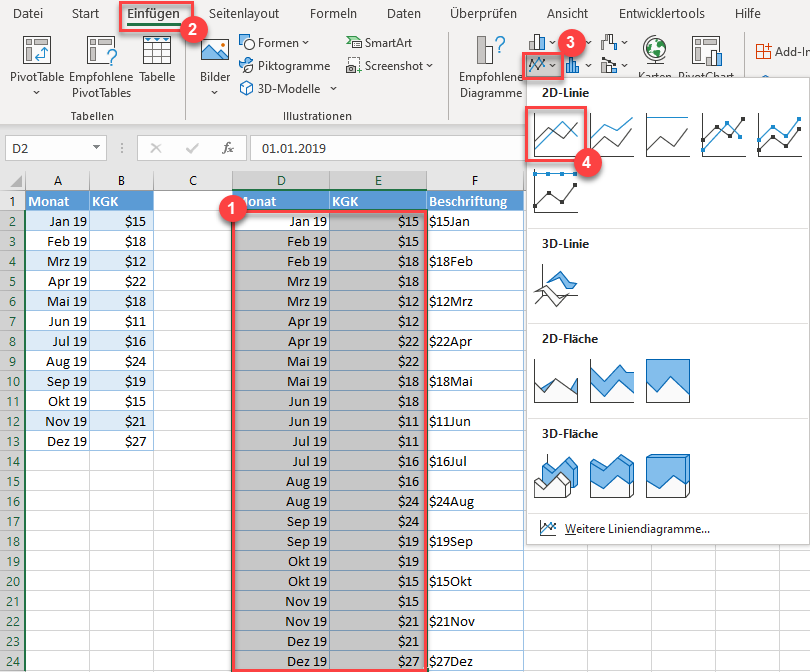Switch to the Seitenlayout tab
Image resolution: width=810 pixels, height=672 pixels.
coord(244,13)
